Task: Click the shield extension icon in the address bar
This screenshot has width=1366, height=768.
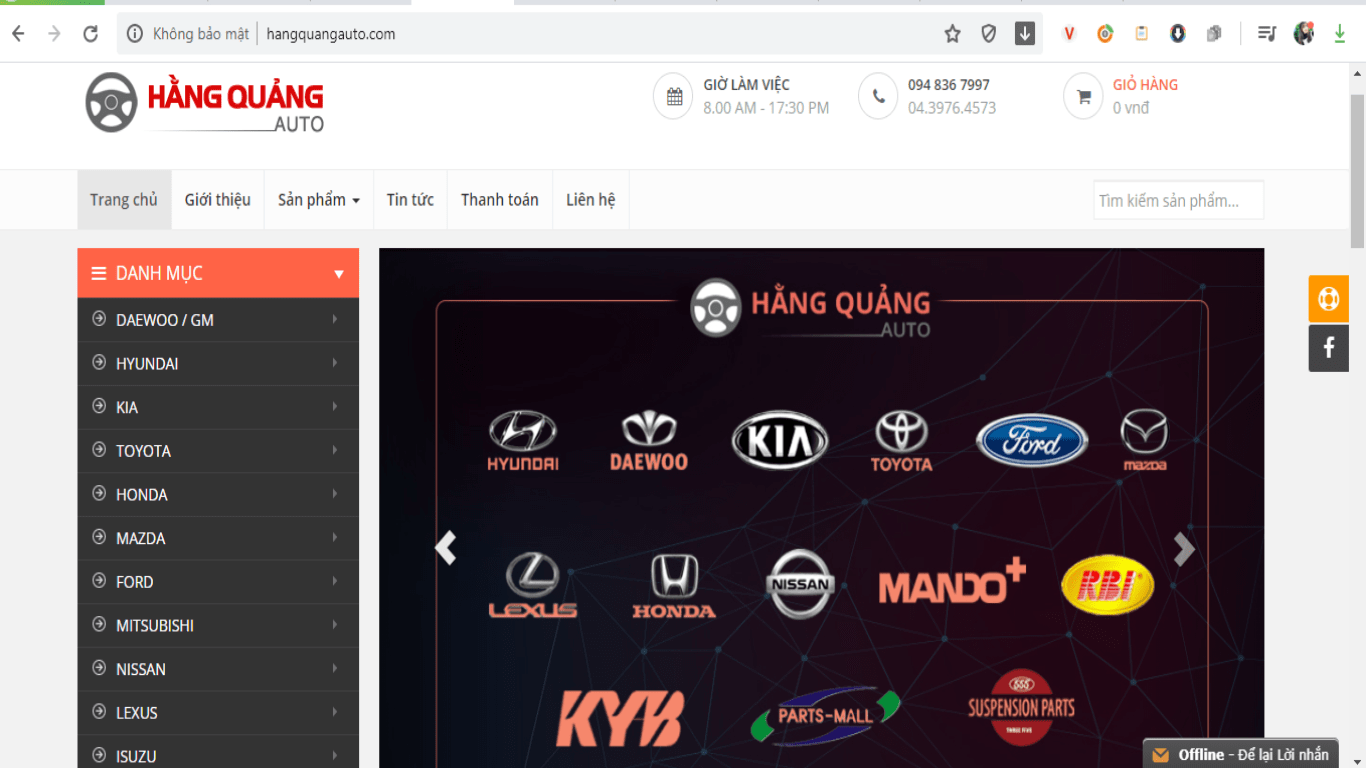Action: click(x=989, y=34)
